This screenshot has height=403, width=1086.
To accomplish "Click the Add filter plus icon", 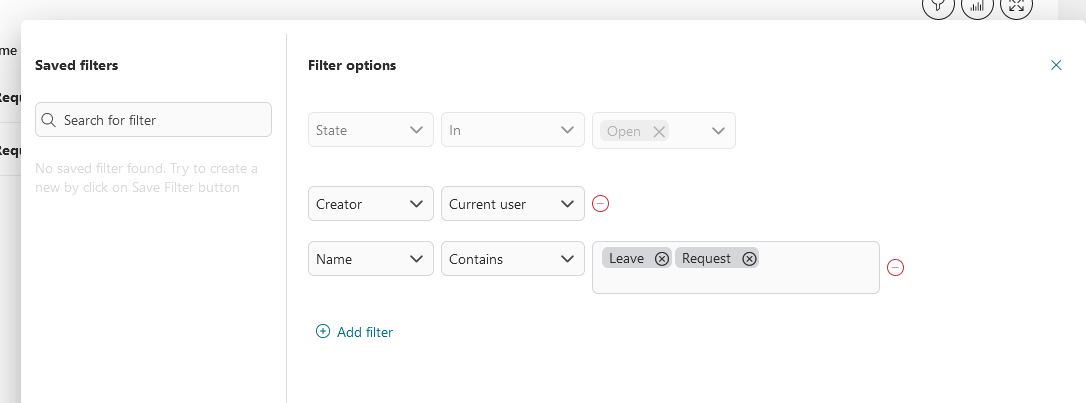I will coord(323,331).
